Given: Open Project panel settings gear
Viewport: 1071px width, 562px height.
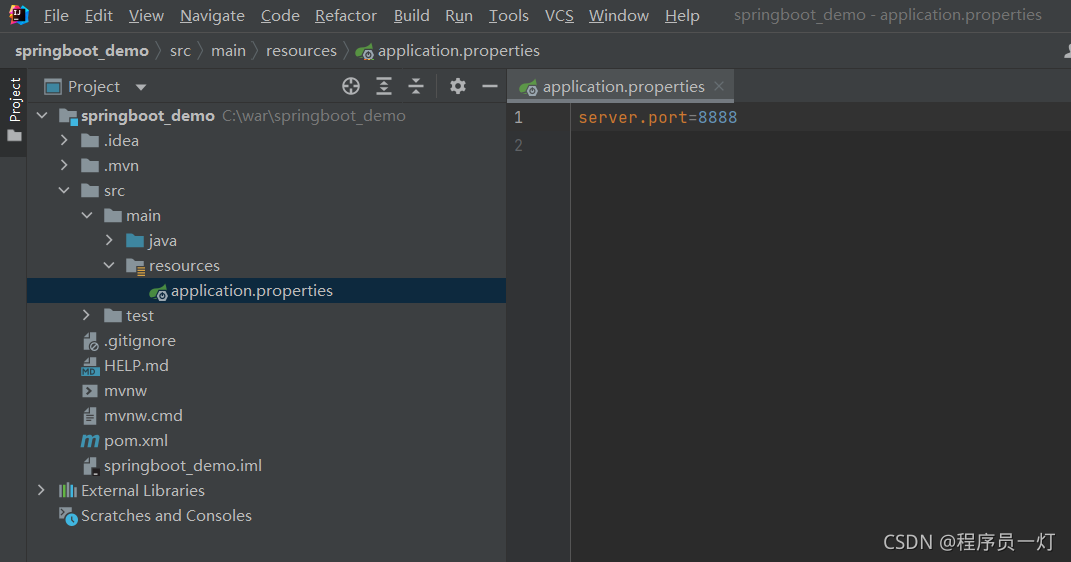Looking at the screenshot, I should pyautogui.click(x=458, y=86).
